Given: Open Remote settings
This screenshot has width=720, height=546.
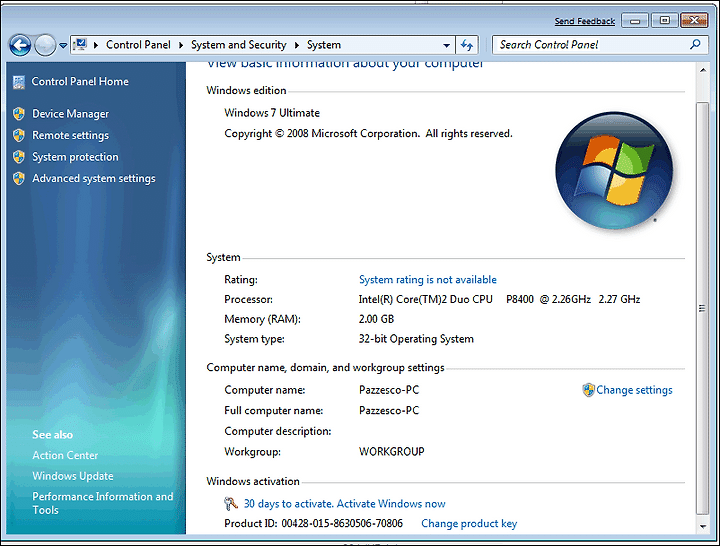Looking at the screenshot, I should point(70,135).
